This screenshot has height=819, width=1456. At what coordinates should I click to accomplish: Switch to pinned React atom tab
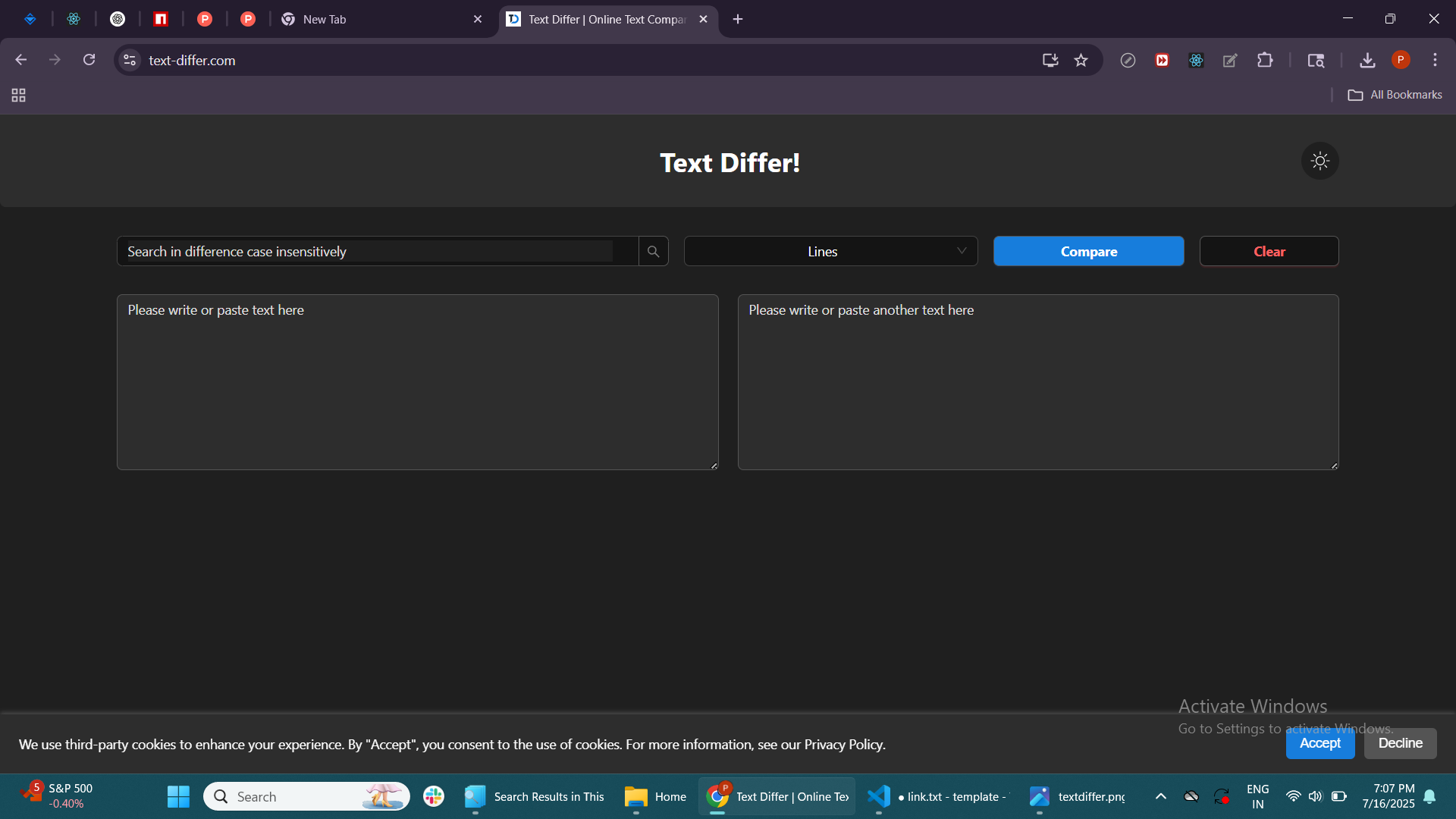click(x=74, y=19)
